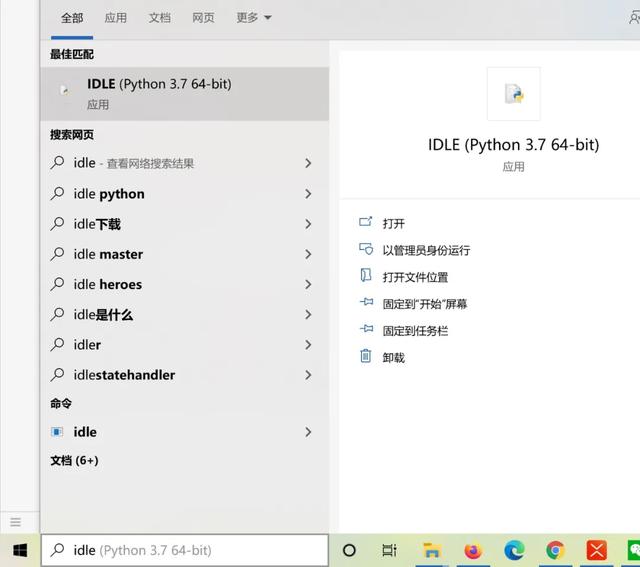Open Task View from the taskbar
Viewport: 640px width, 567px height.
tap(389, 550)
